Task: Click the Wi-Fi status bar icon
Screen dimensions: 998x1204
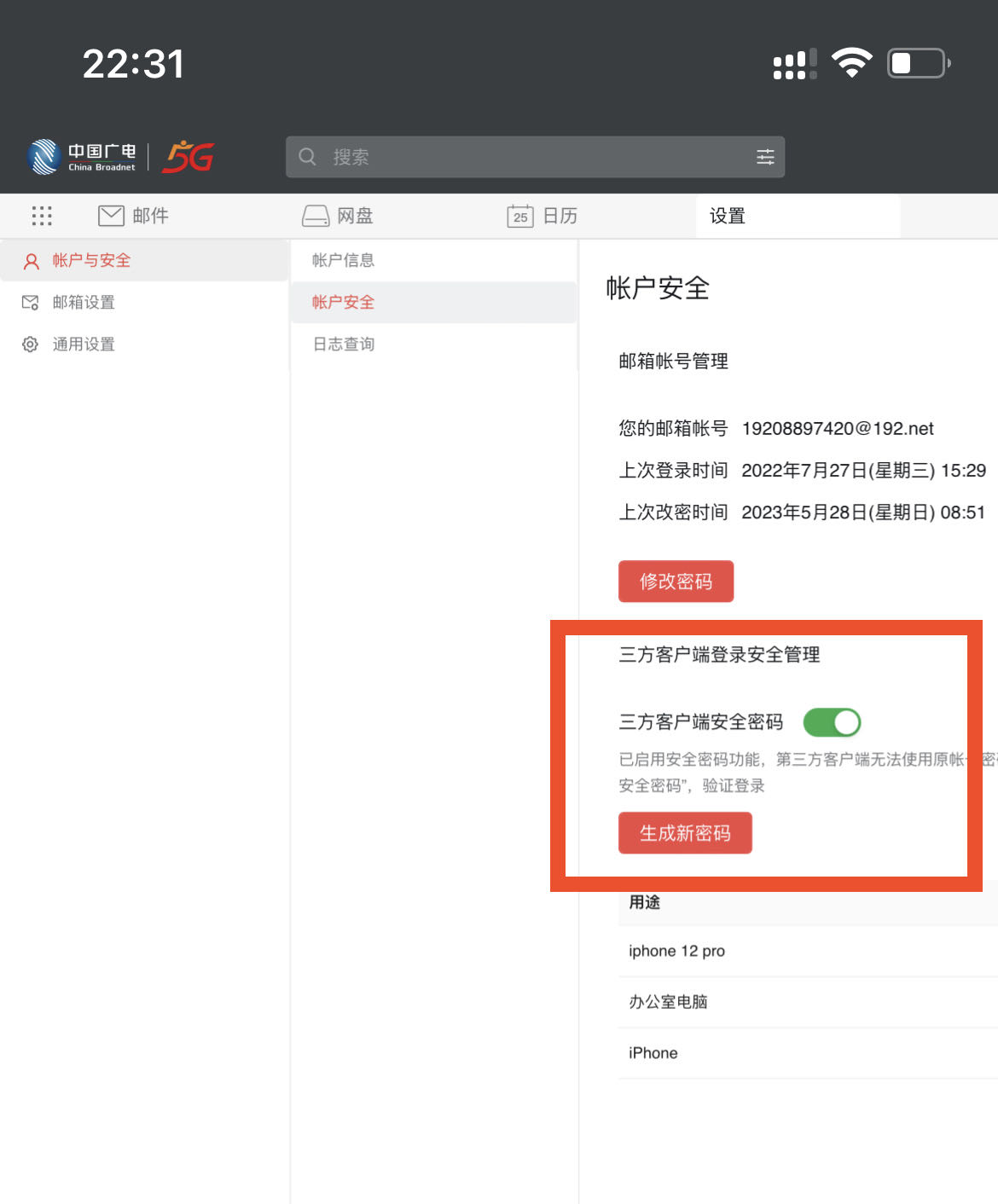Action: [850, 61]
